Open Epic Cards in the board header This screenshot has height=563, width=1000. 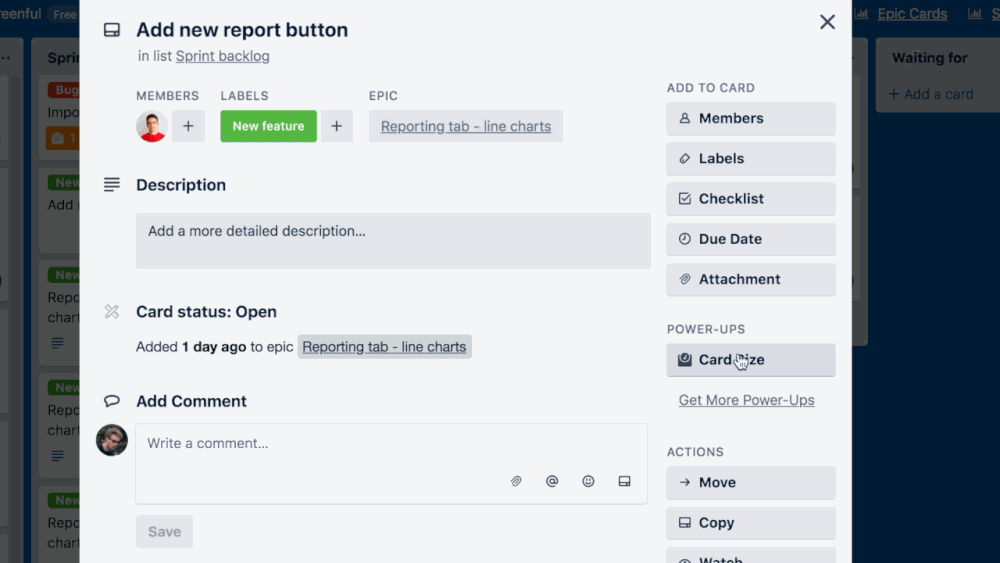pos(912,14)
